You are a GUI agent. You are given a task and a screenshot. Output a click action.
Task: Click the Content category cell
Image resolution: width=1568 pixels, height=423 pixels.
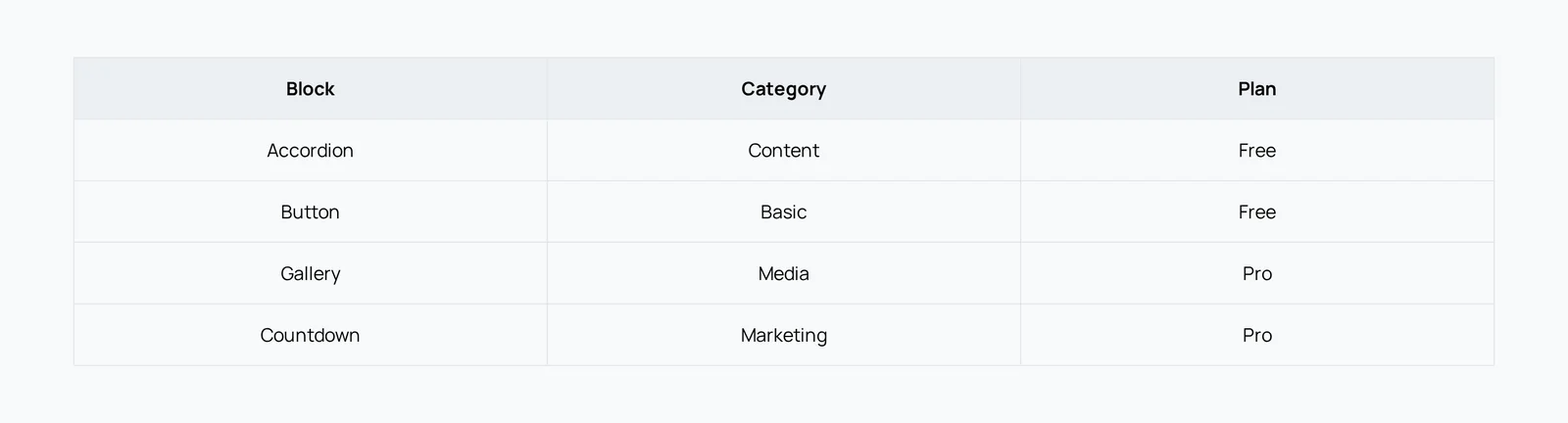click(x=784, y=151)
